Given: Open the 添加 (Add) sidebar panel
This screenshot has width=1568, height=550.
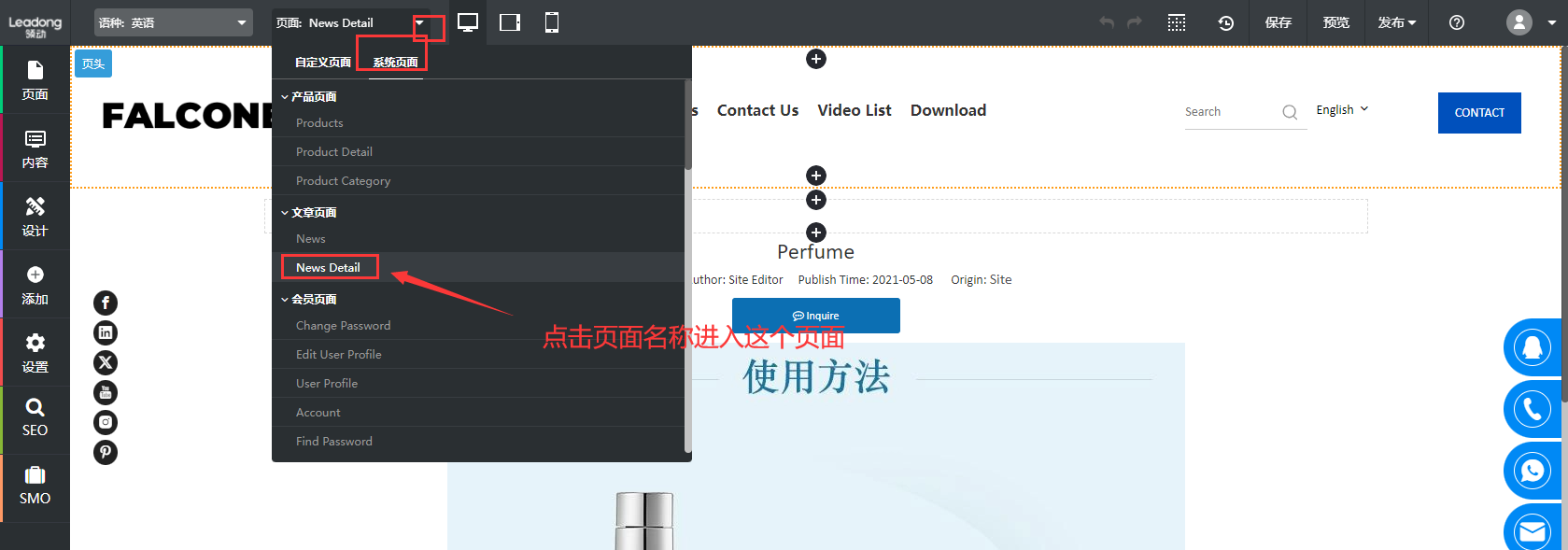Looking at the screenshot, I should [x=35, y=285].
